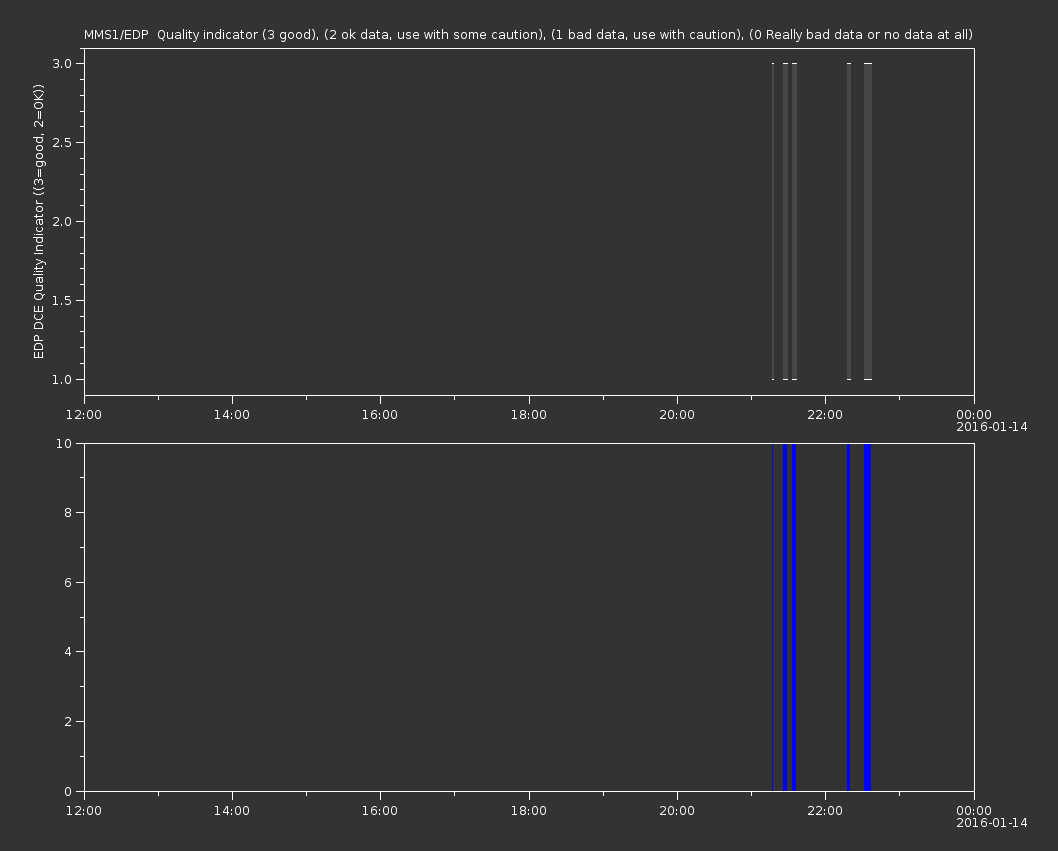Click 20:00 label under the blue-bar plot
1058x851 pixels.
point(677,811)
